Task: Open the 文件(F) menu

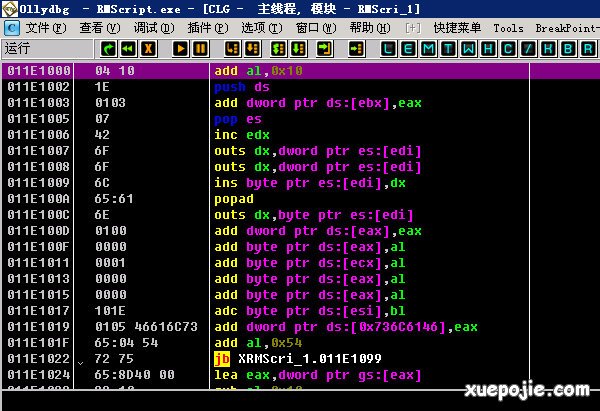Action: tap(46, 28)
